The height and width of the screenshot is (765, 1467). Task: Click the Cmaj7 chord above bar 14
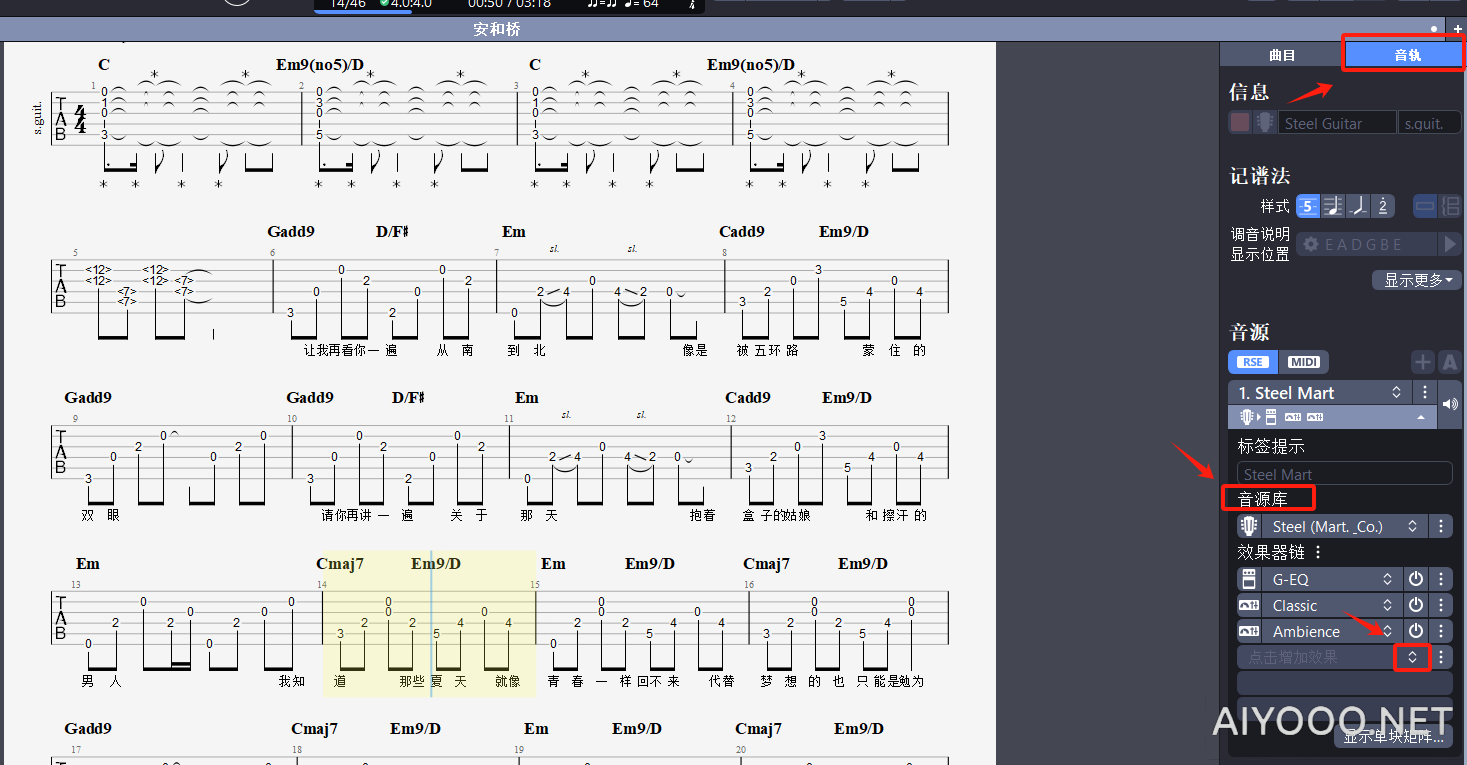340,564
